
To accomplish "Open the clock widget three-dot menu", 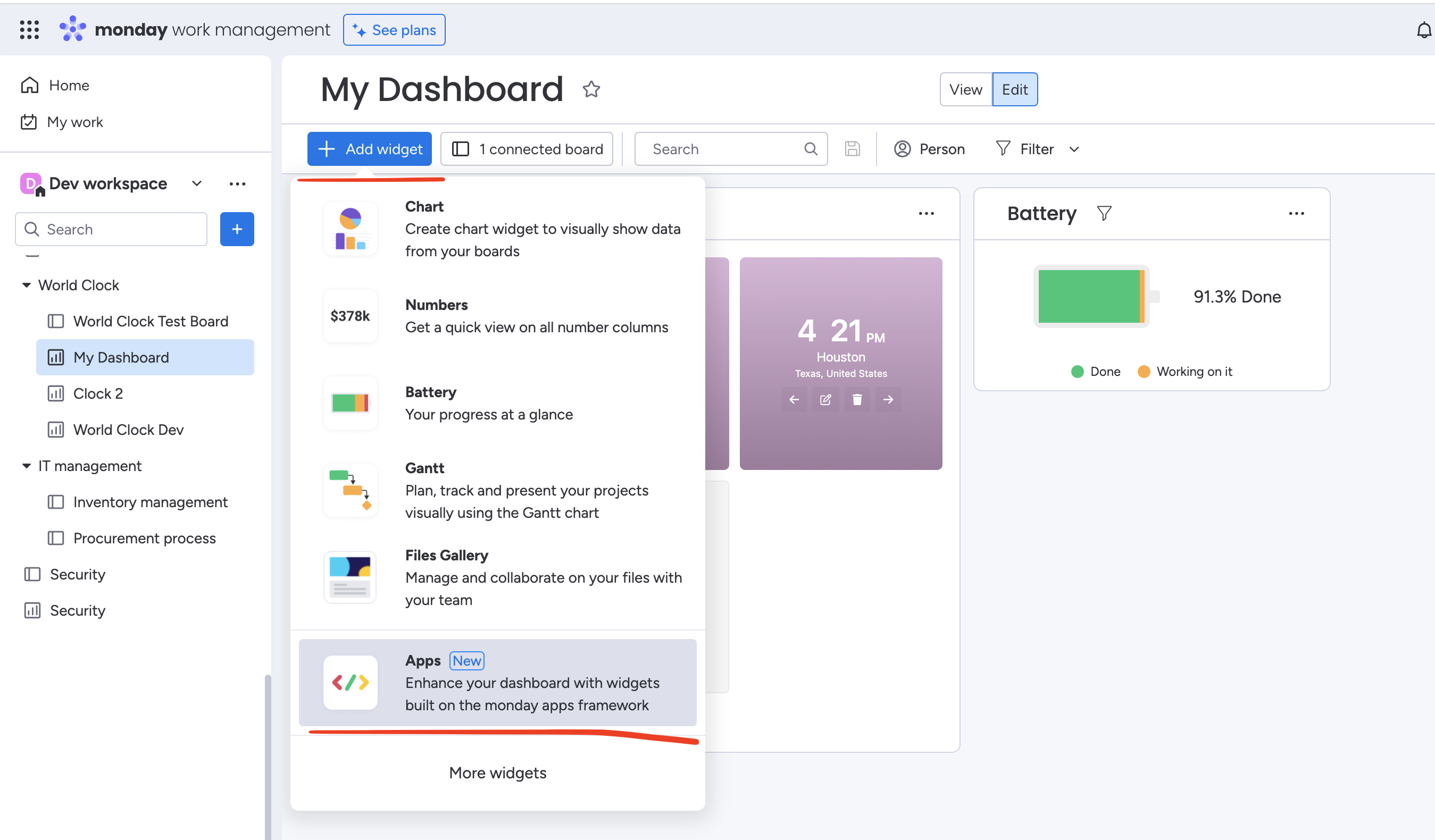I will click(x=926, y=213).
